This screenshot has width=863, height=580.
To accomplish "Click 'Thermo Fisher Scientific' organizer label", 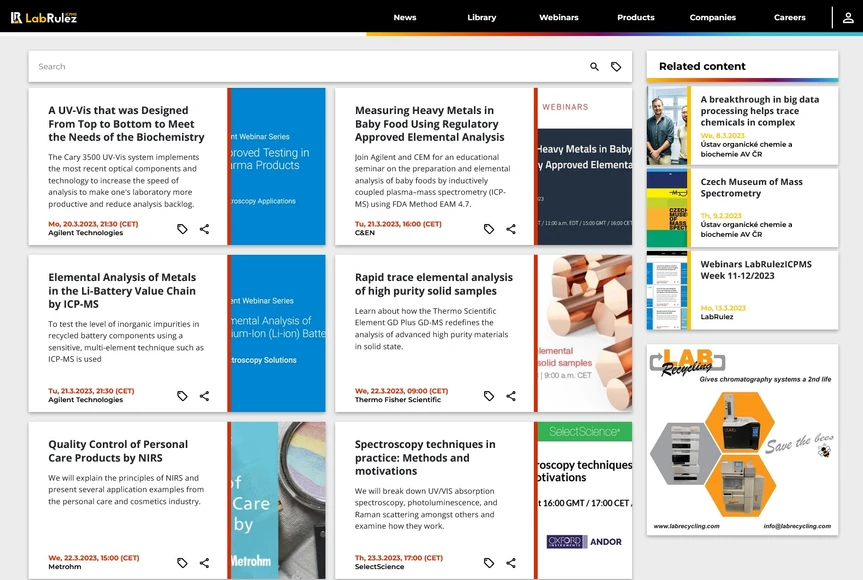I will pyautogui.click(x=397, y=400).
